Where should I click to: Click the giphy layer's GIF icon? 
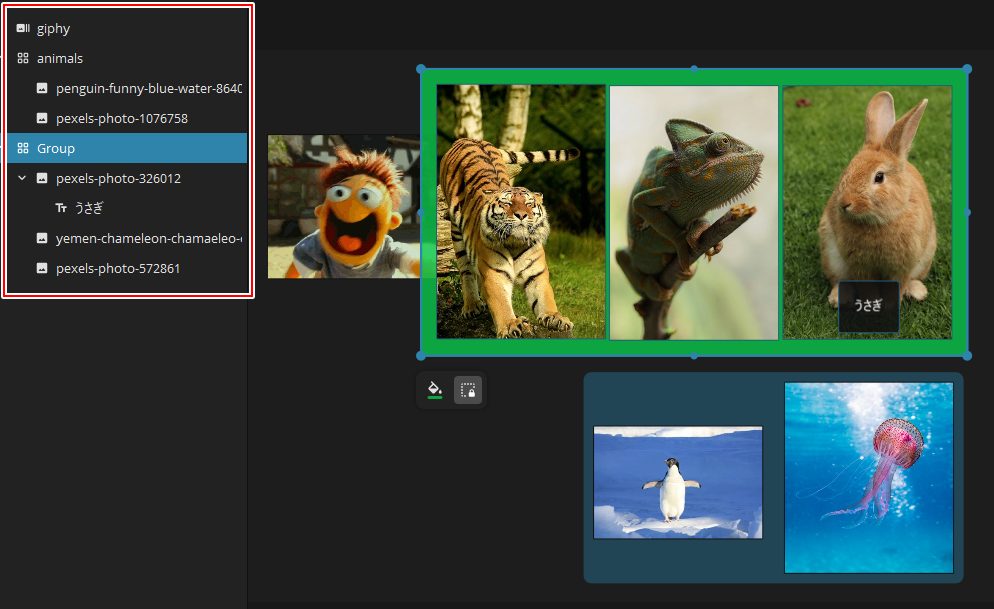(x=23, y=29)
